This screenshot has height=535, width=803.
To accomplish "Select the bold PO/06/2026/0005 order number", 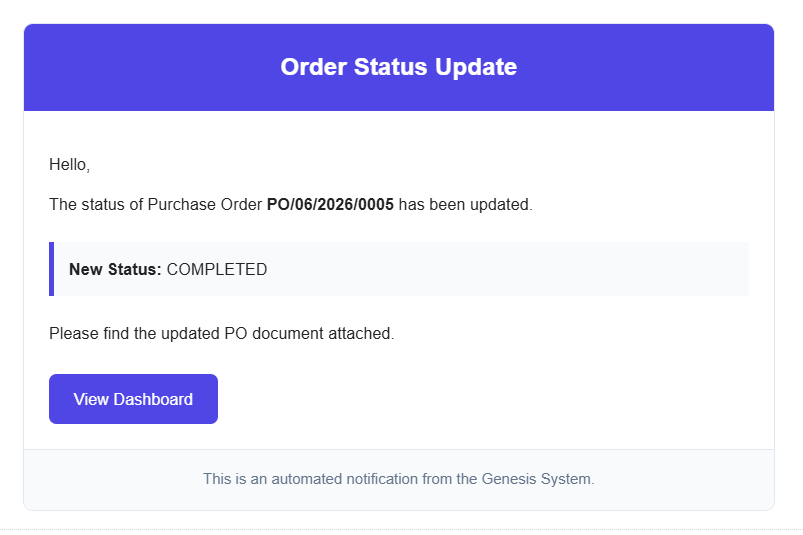I will point(330,205).
